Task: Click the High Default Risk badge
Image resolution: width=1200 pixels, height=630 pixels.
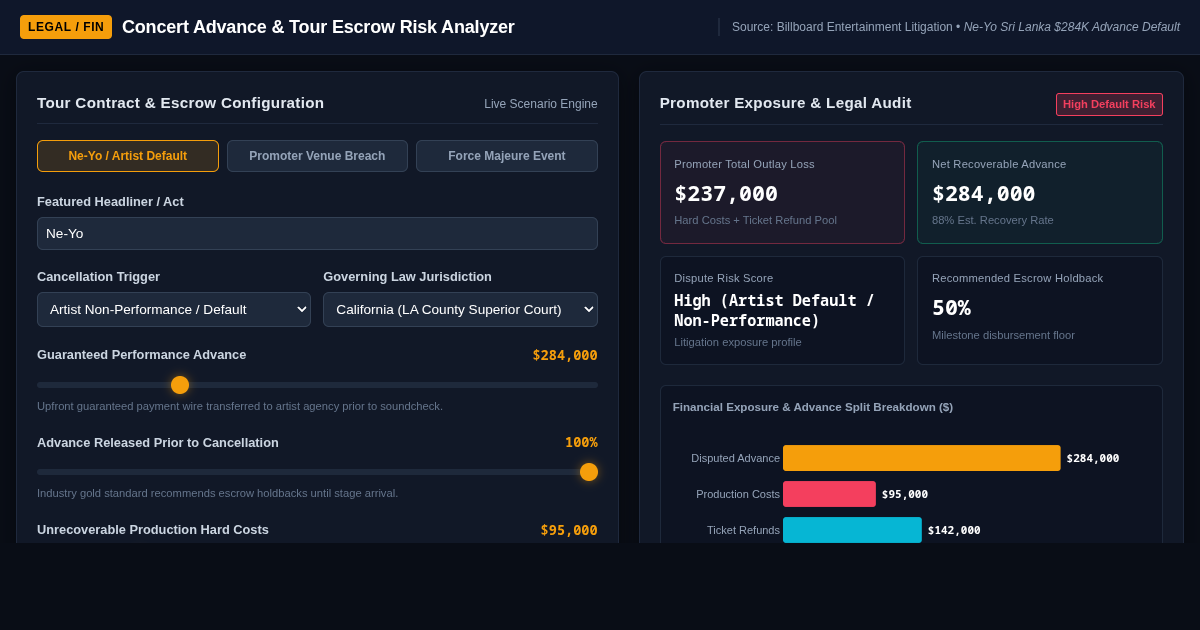Action: pos(1109,104)
